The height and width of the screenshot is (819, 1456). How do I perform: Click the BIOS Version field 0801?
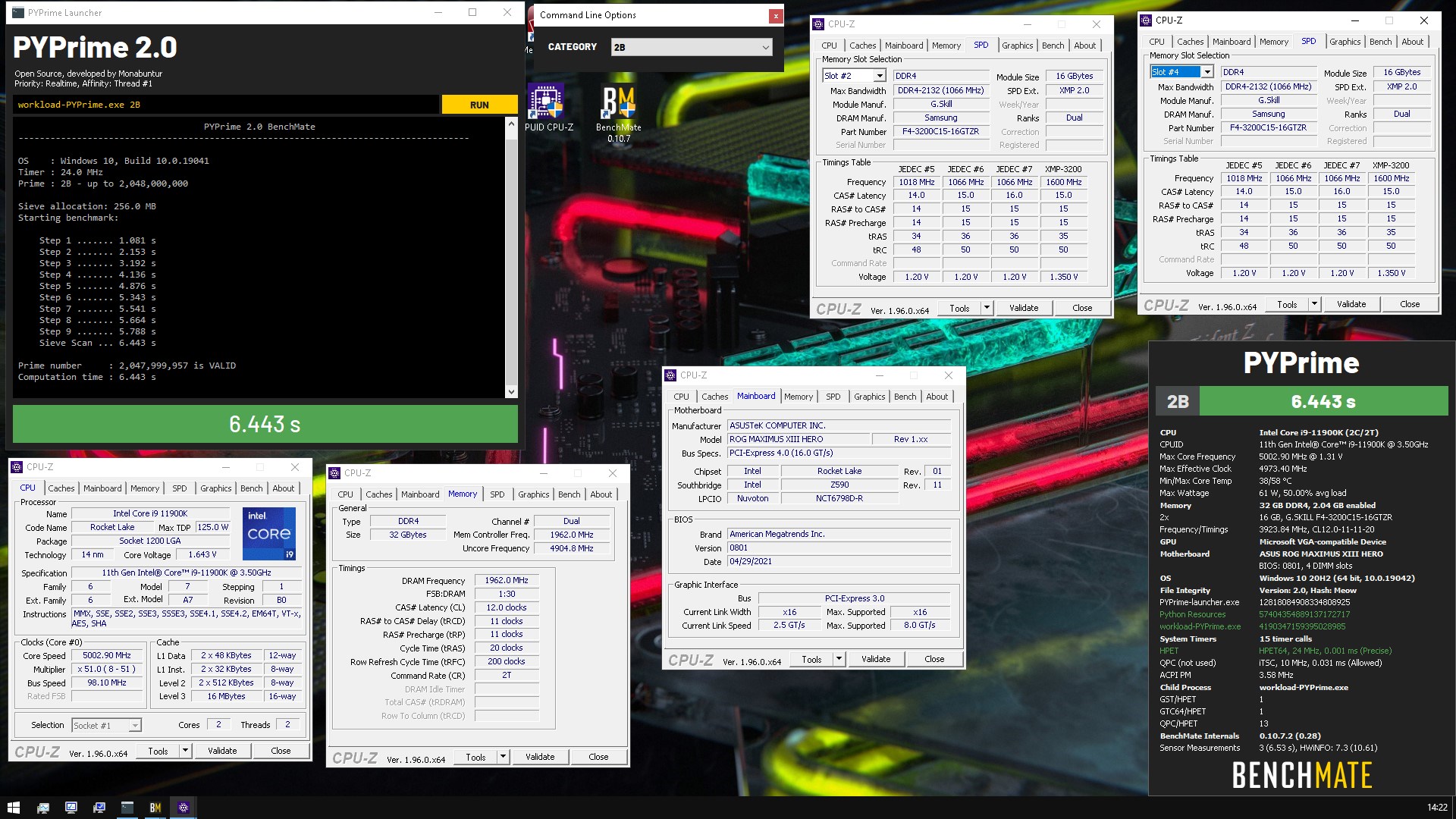(839, 548)
